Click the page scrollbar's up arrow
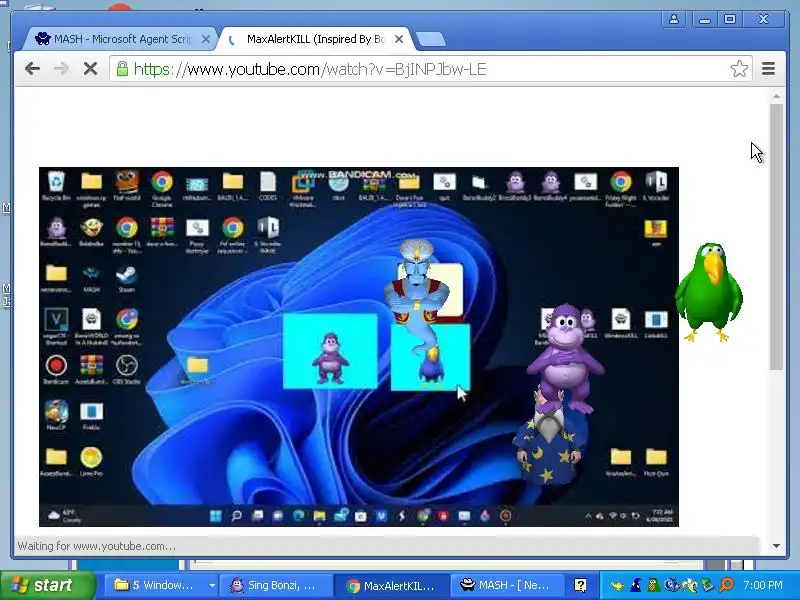The height and width of the screenshot is (600, 800). pyautogui.click(x=777, y=96)
